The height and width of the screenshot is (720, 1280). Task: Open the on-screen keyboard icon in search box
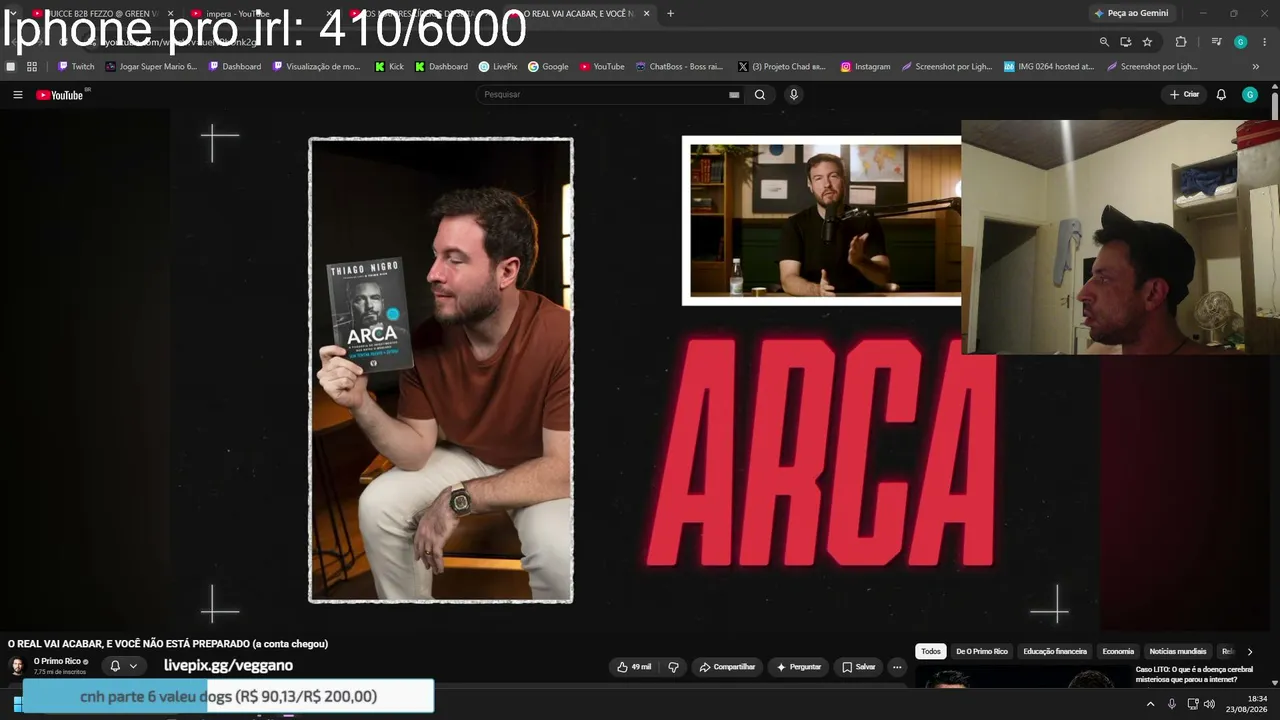(734, 95)
